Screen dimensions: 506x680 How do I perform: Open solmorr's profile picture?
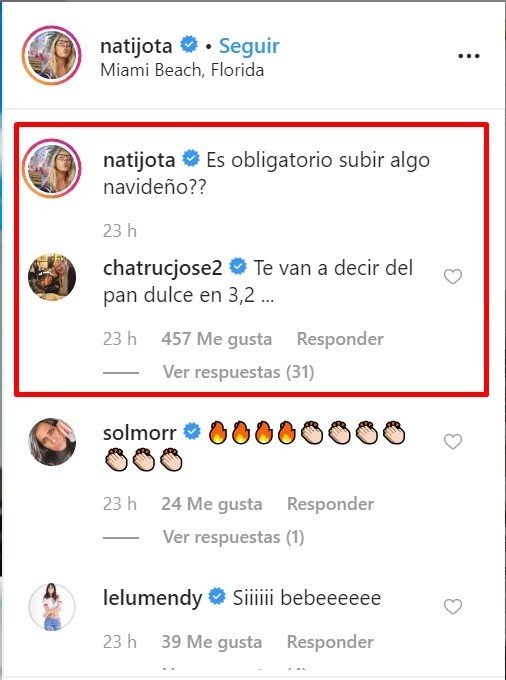coord(52,442)
